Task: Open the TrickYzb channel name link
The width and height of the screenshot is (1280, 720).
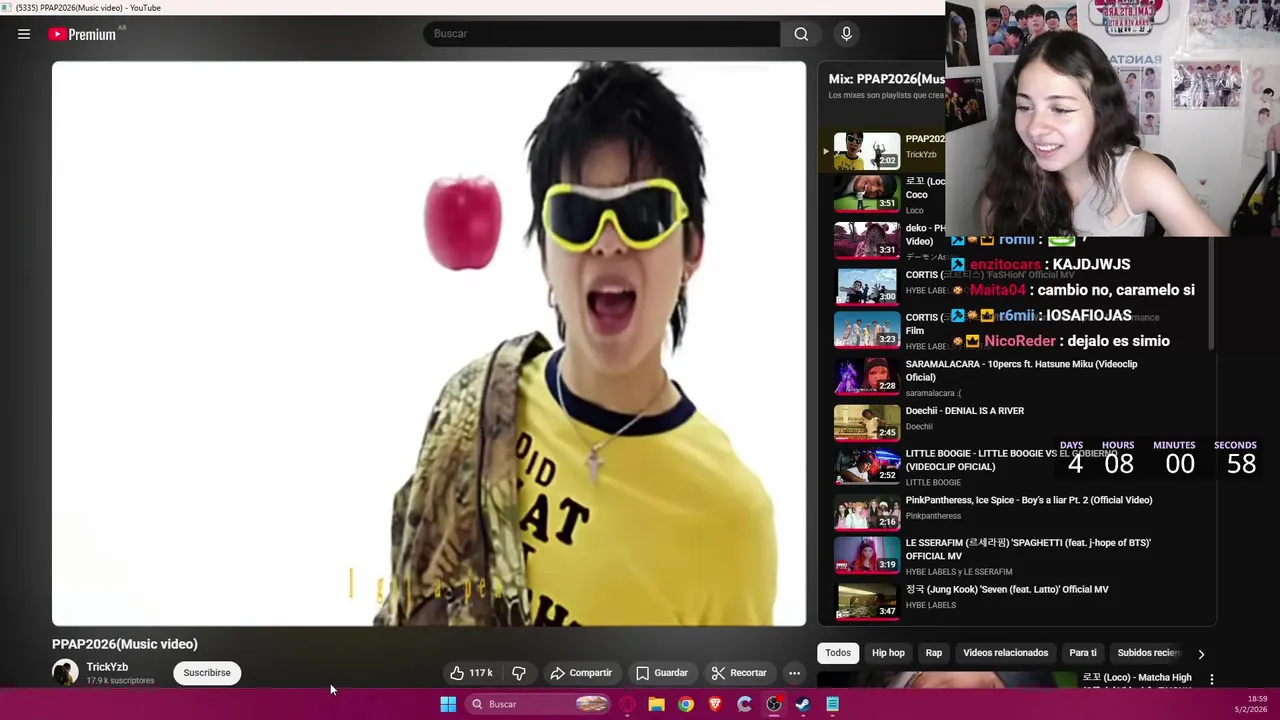Action: click(107, 667)
